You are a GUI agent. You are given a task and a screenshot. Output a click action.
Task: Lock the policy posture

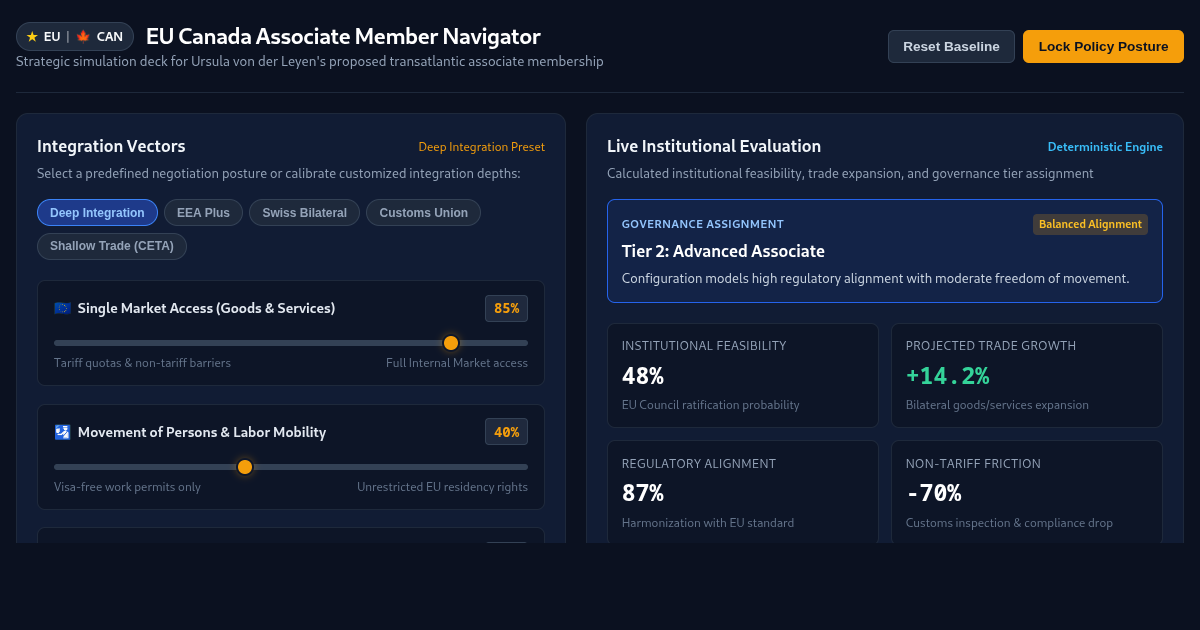tap(1103, 46)
